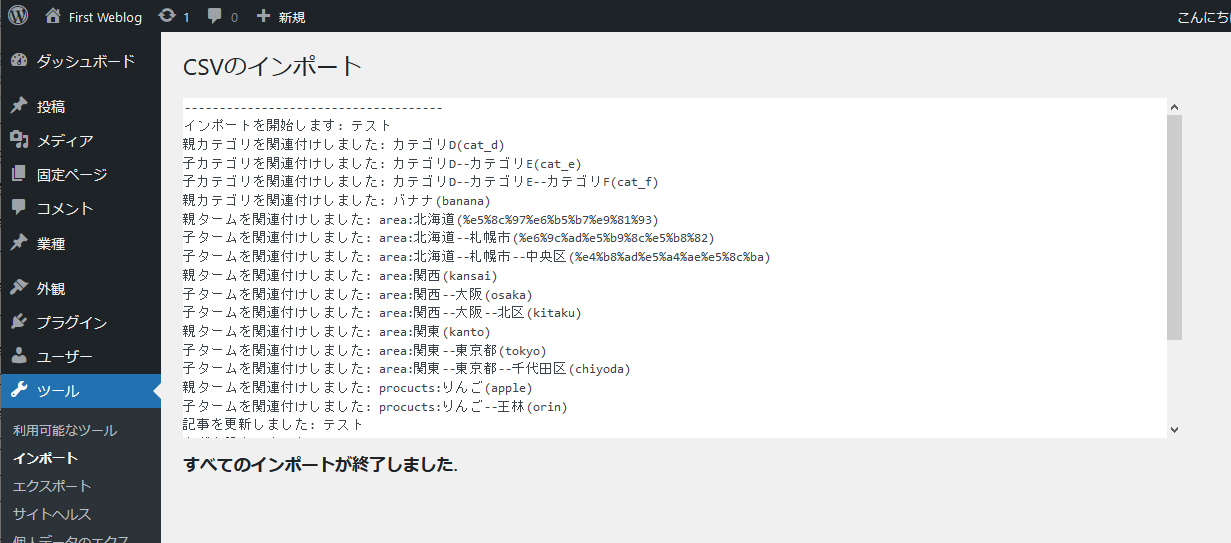Click the log line ending with カテゴリD(cat_d)
Image resolution: width=1231 pixels, height=543 pixels.
344,145
